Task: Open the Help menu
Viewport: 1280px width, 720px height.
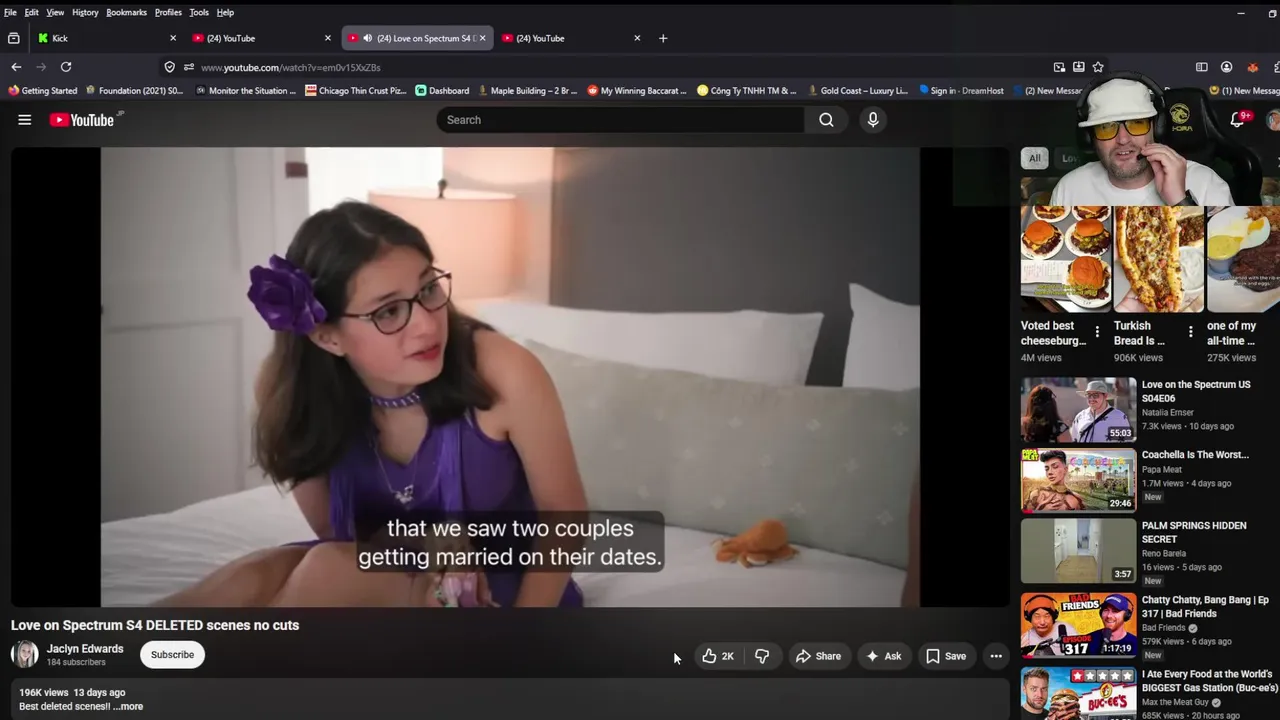Action: (x=225, y=12)
